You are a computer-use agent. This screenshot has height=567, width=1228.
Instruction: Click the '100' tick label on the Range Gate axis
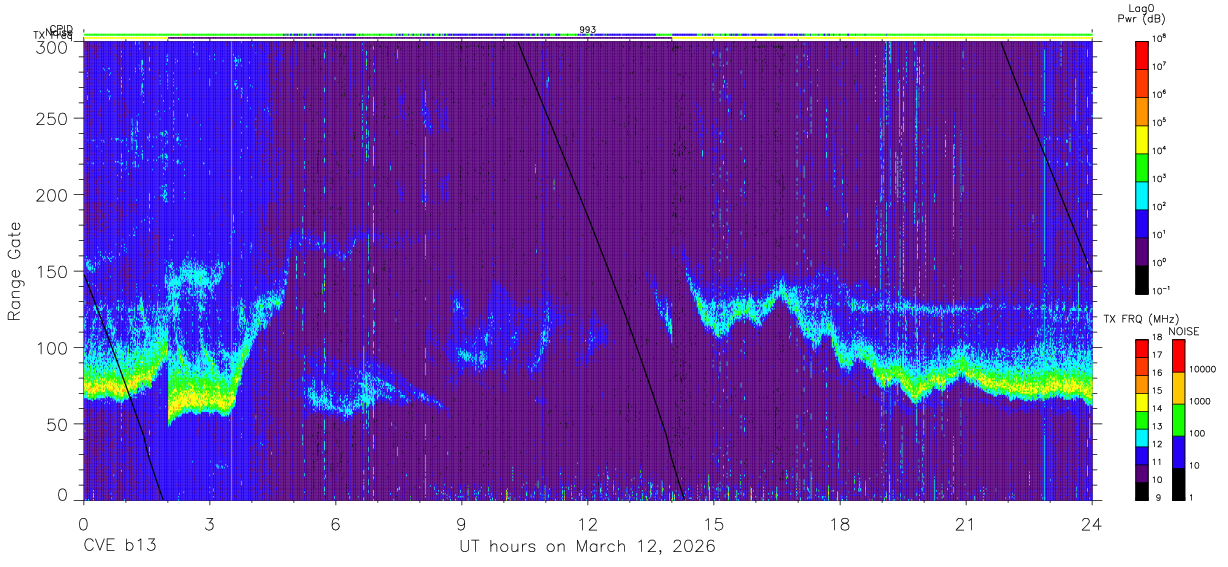pos(54,348)
